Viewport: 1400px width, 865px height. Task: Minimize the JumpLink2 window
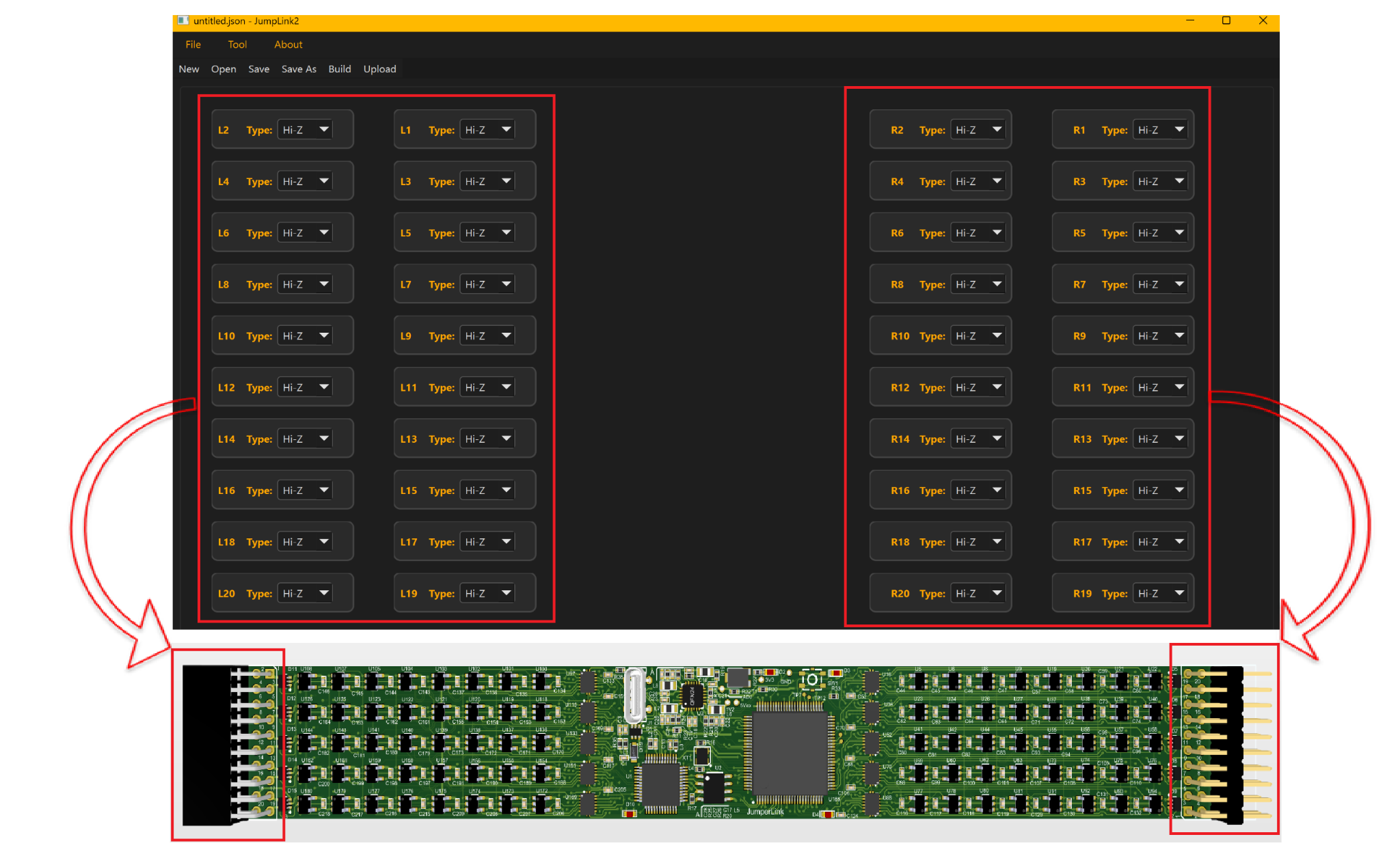pyautogui.click(x=1190, y=21)
